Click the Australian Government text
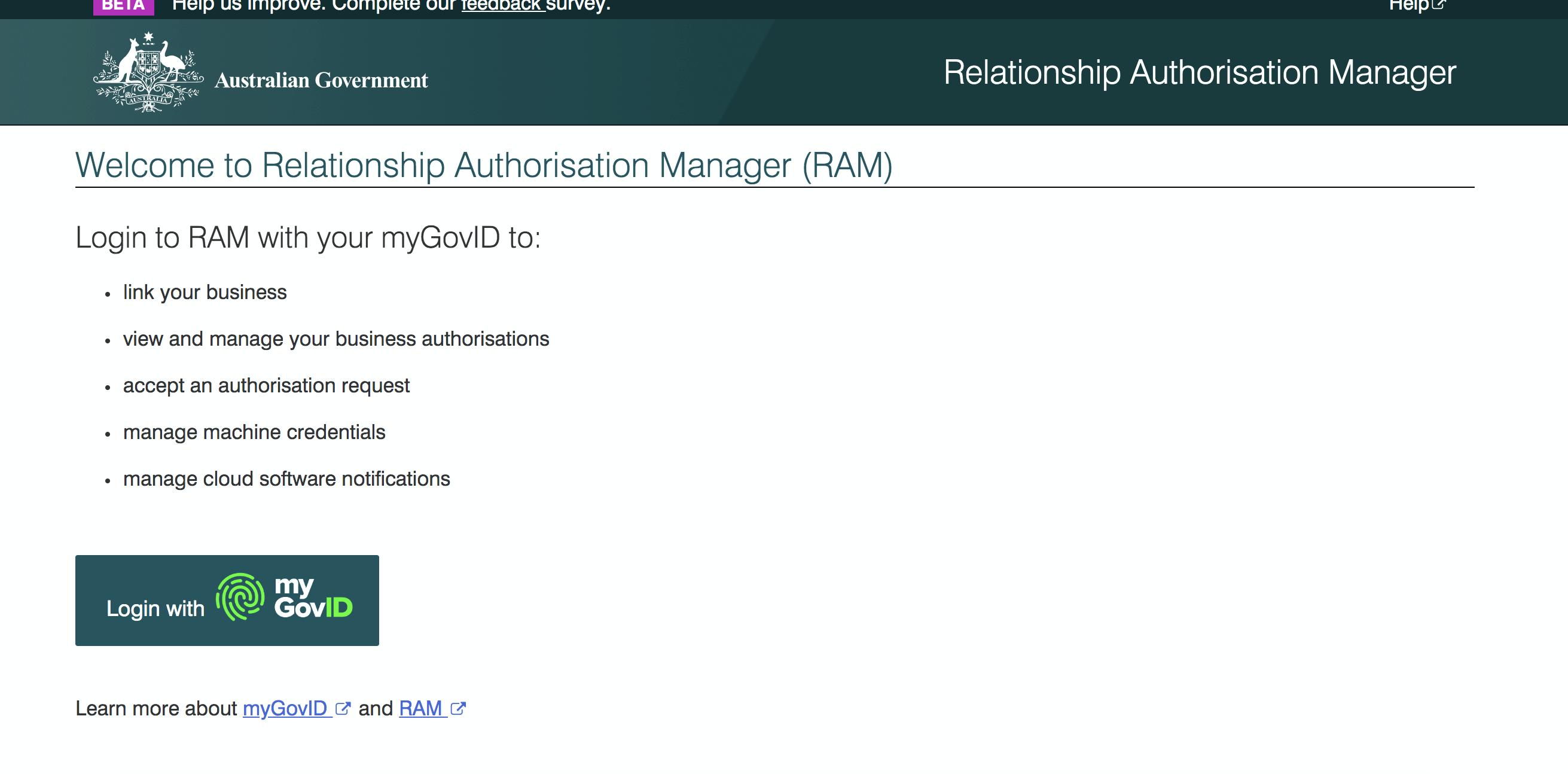The image size is (1568, 774). [321, 80]
